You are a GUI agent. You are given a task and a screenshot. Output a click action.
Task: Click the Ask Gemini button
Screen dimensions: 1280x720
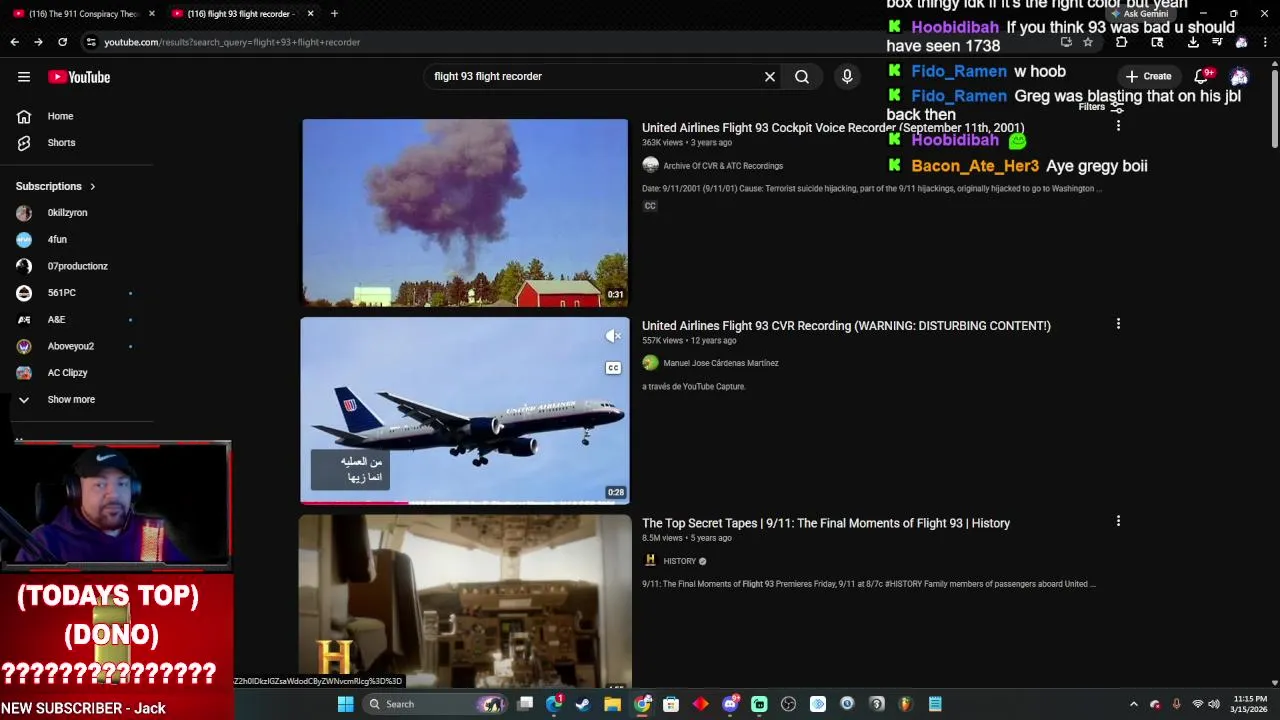click(1140, 14)
